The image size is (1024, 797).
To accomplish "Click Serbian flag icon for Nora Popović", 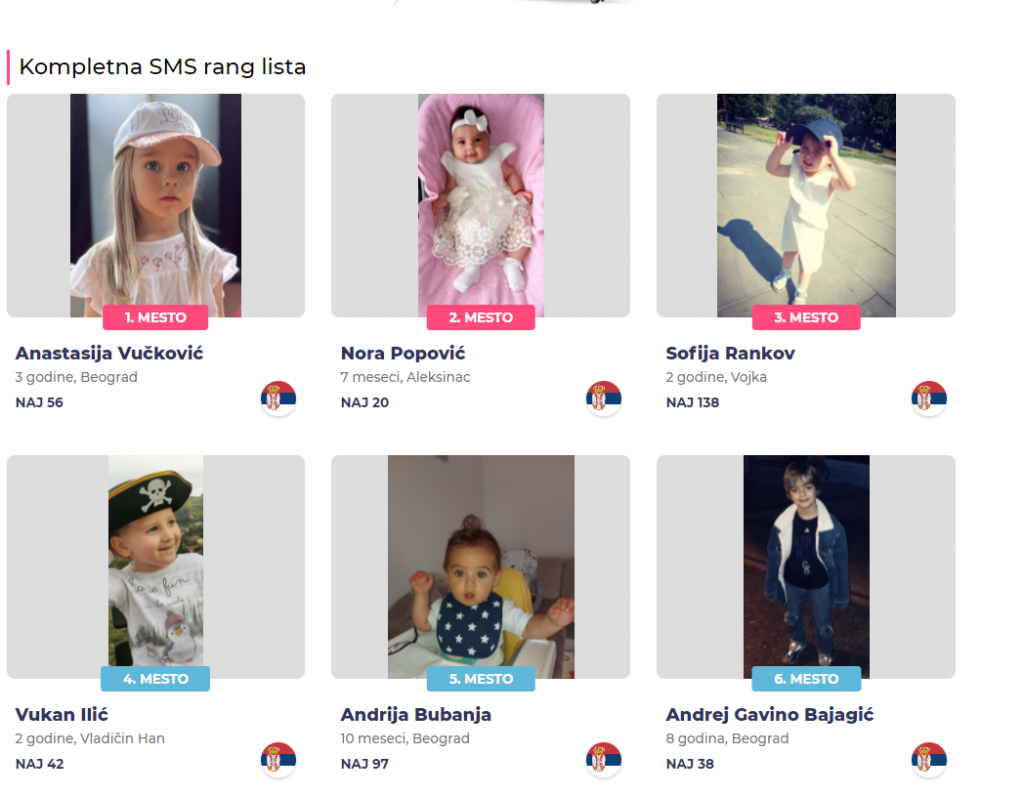I will 603,398.
